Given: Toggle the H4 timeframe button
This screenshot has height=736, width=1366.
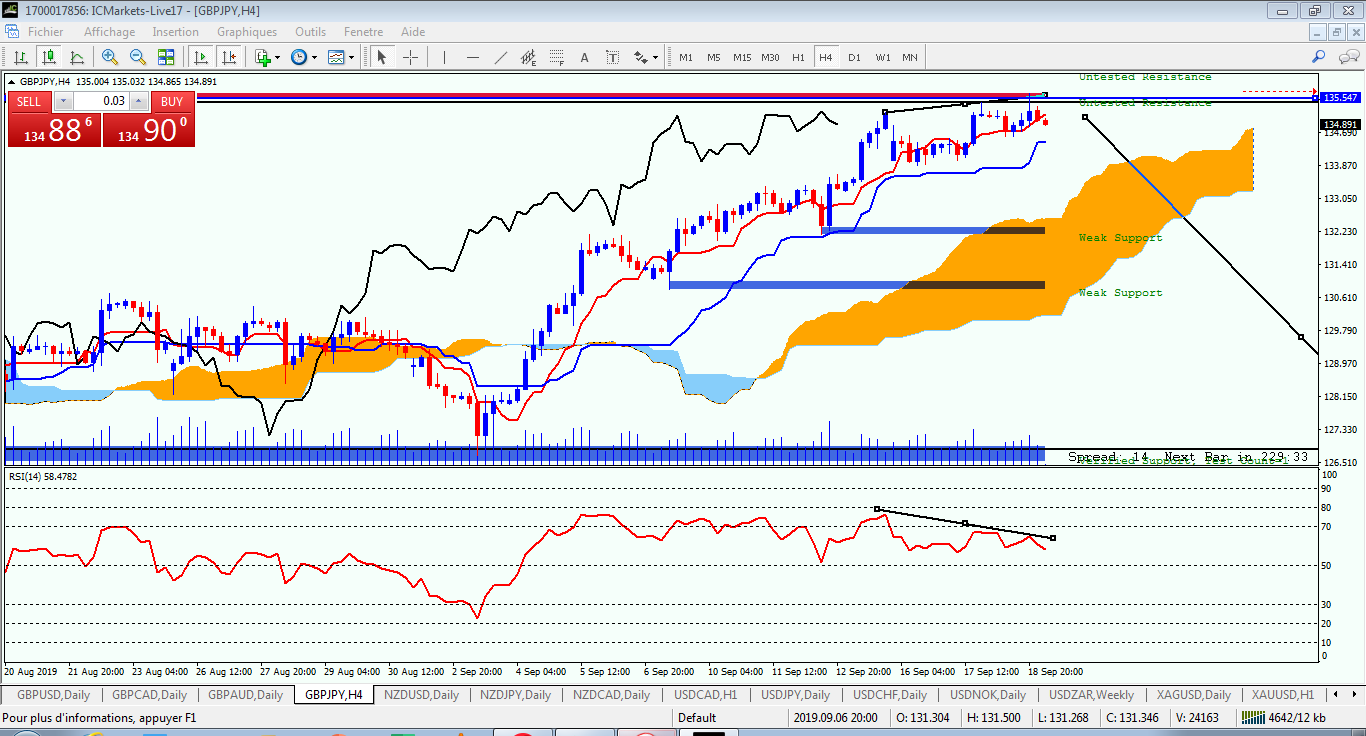Looking at the screenshot, I should pyautogui.click(x=826, y=57).
